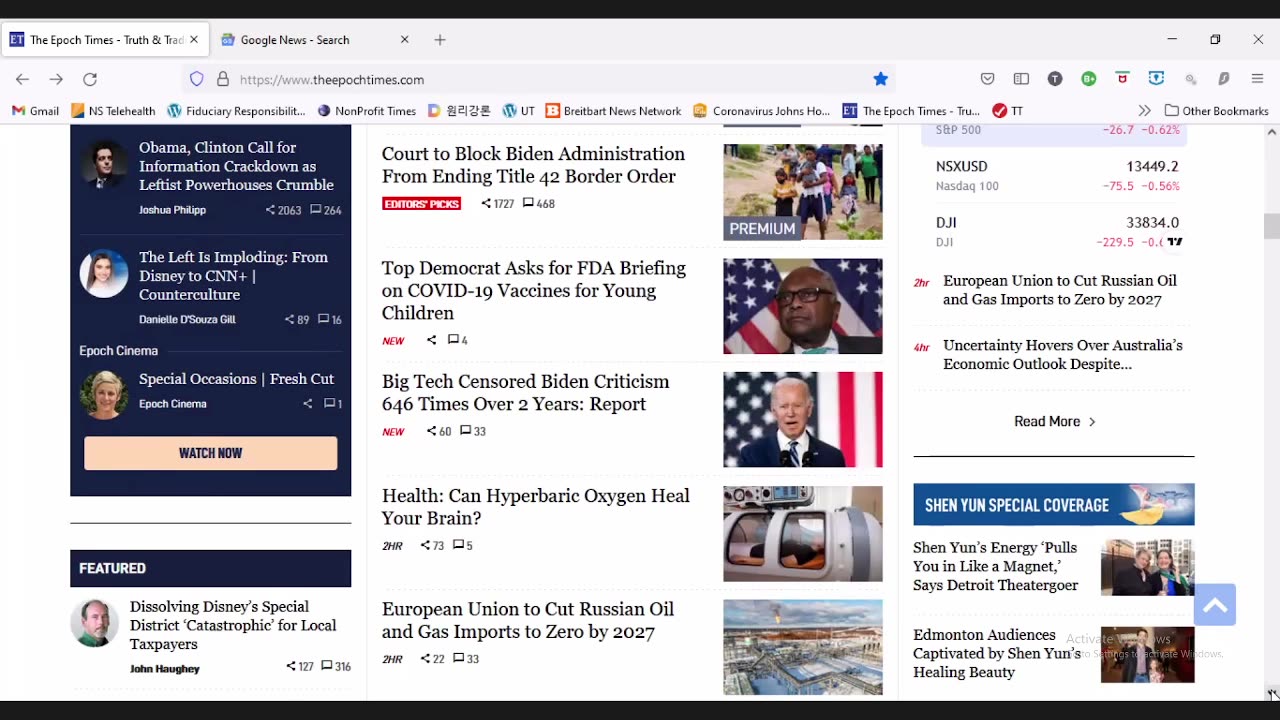Toggle the reader sidebar view icon
The width and height of the screenshot is (1280, 720).
point(1021,79)
